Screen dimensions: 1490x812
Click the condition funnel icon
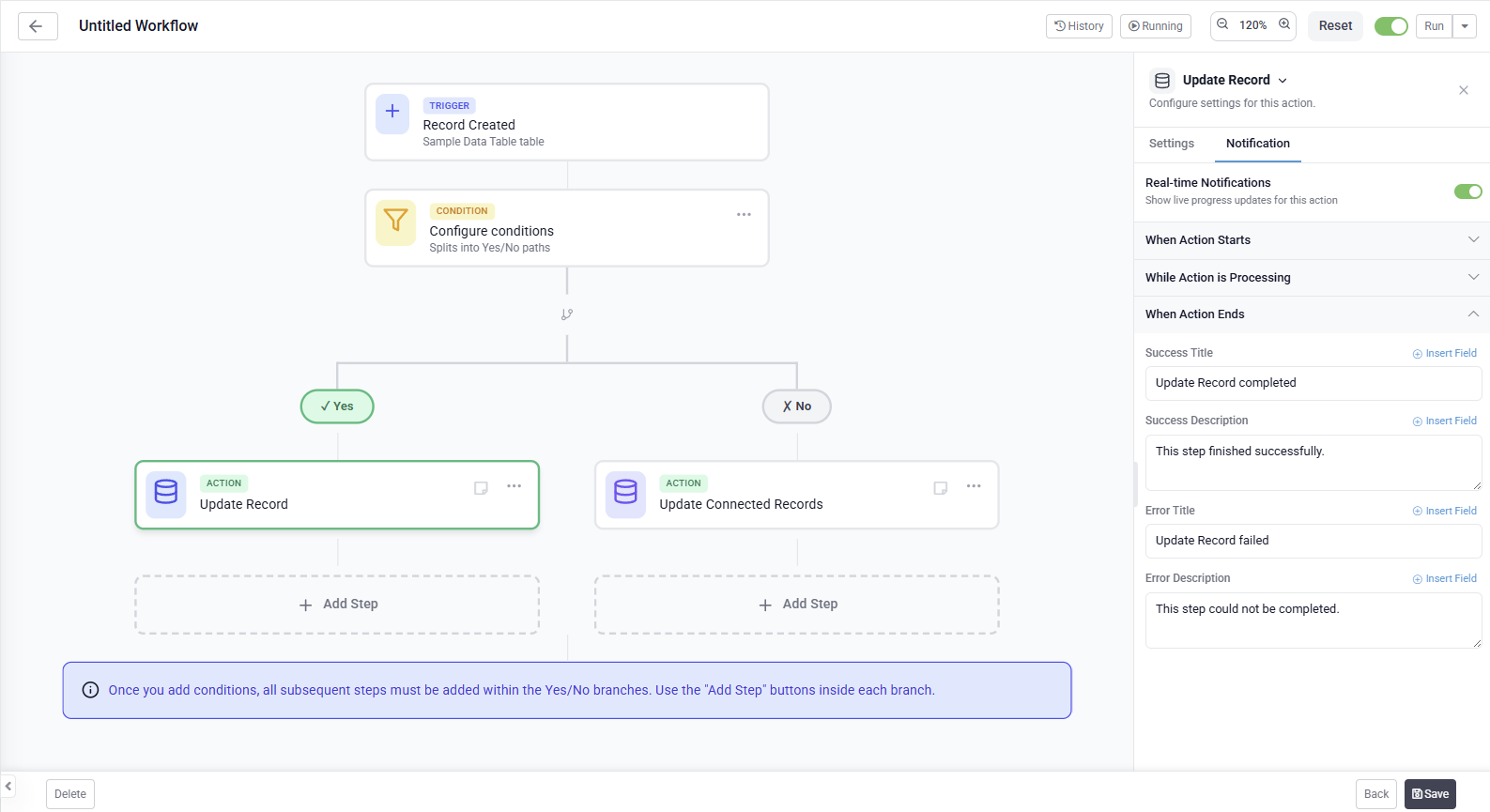(x=396, y=222)
